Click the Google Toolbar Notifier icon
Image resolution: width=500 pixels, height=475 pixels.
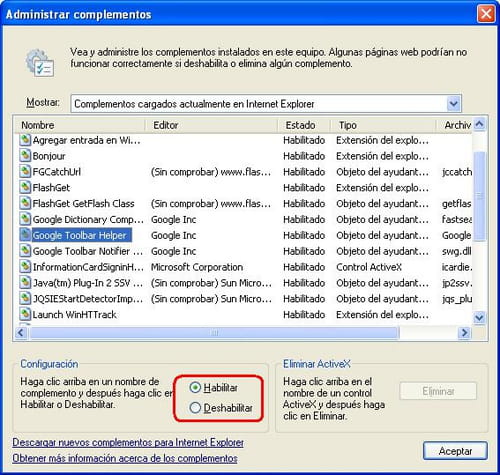(25, 251)
